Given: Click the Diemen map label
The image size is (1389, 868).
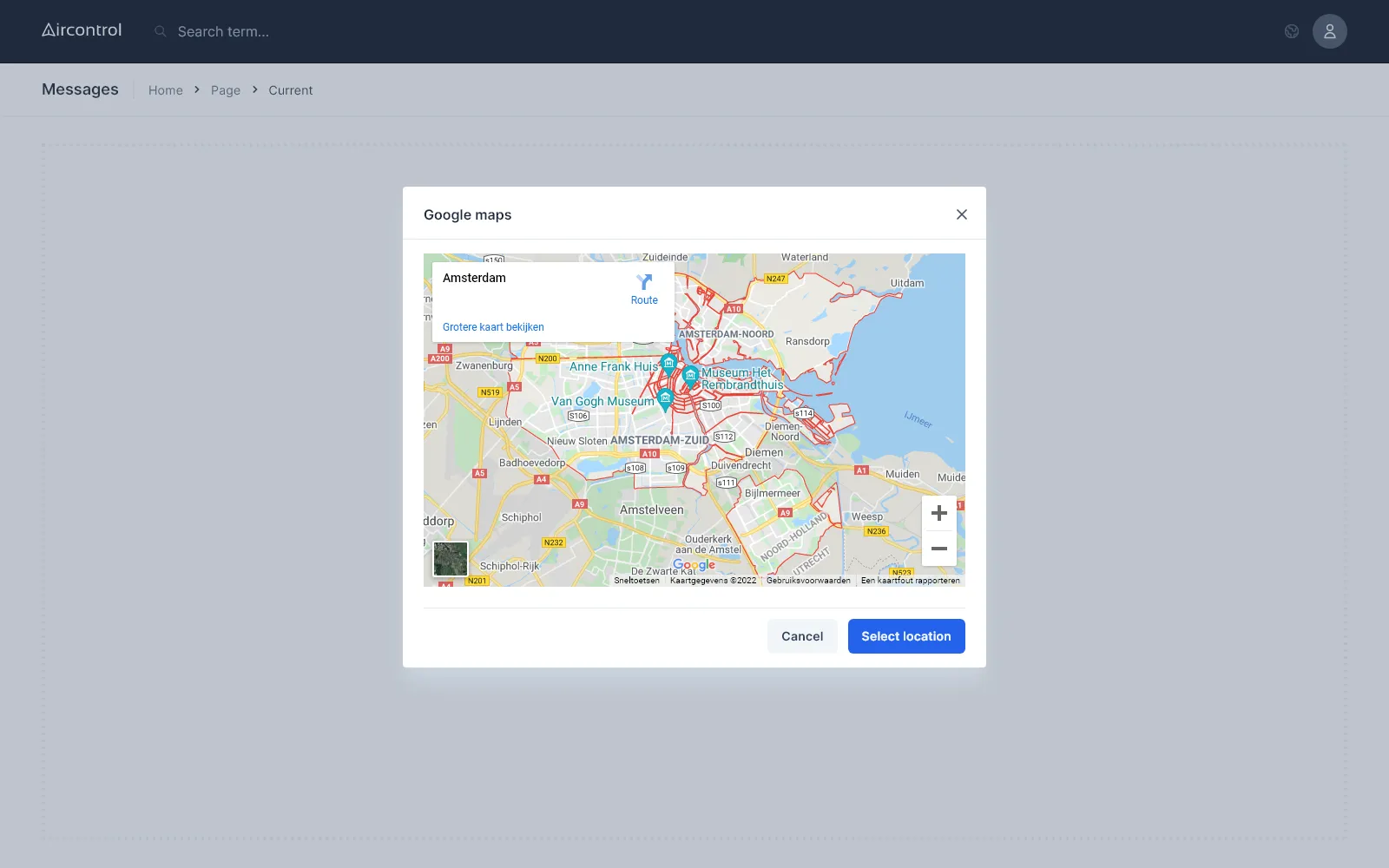Looking at the screenshot, I should tap(764, 452).
